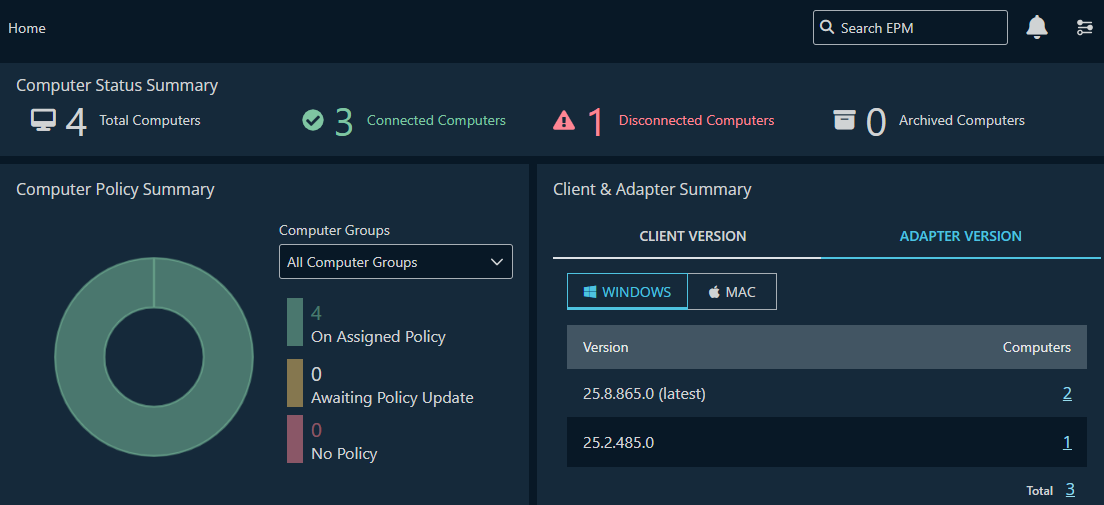Image resolution: width=1104 pixels, height=505 pixels.
Task: Open the Total 3 computers link
Action: pos(1070,490)
